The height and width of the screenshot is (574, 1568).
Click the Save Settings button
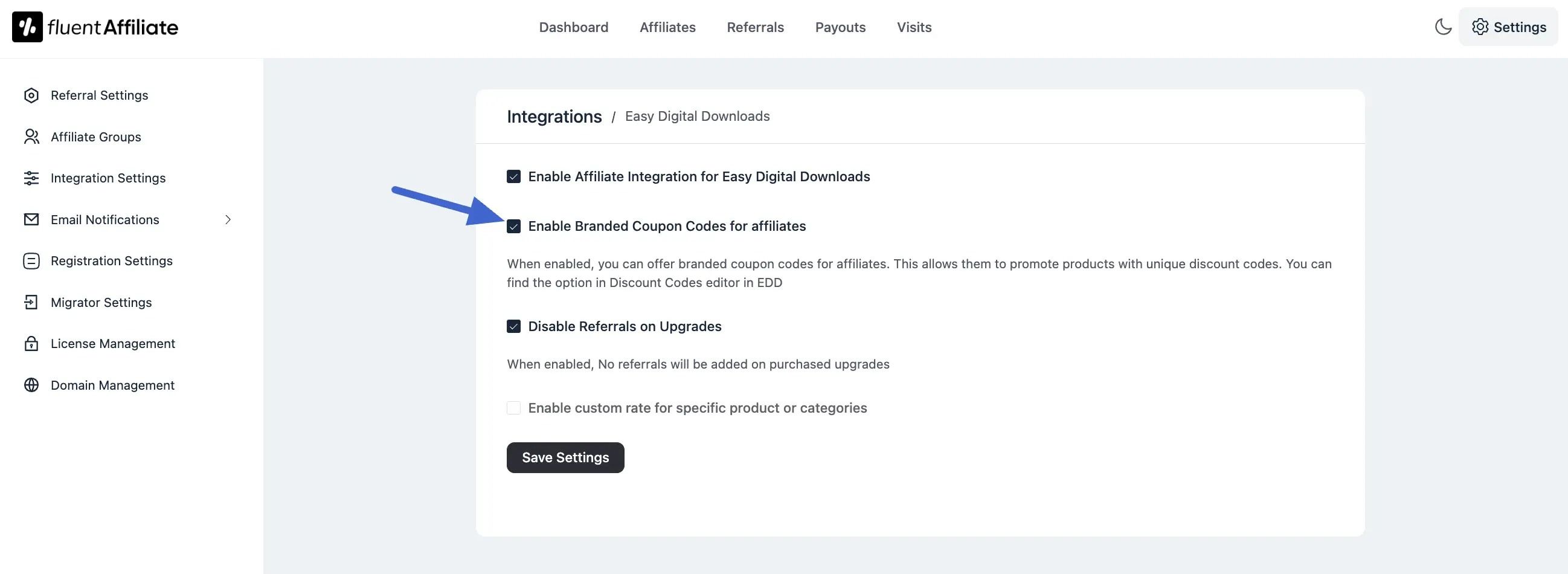[x=565, y=458]
